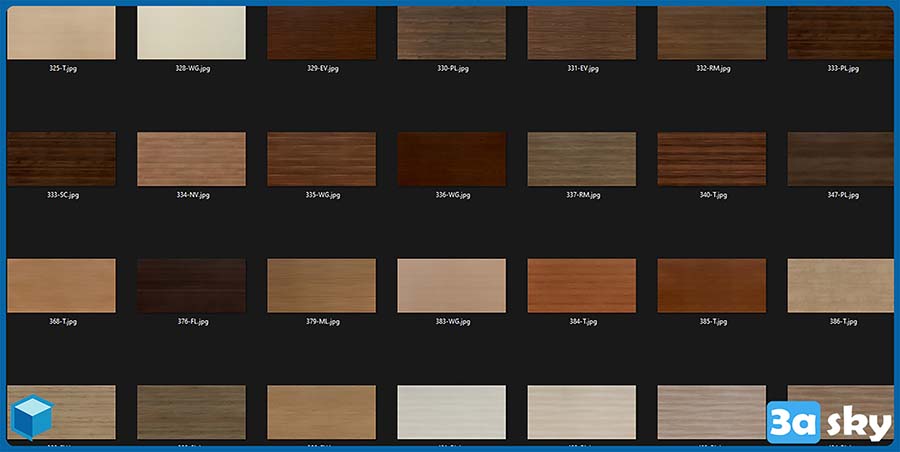Select the 368-T.jpg orange wood thumbnail
This screenshot has height=452, width=900.
61,286
